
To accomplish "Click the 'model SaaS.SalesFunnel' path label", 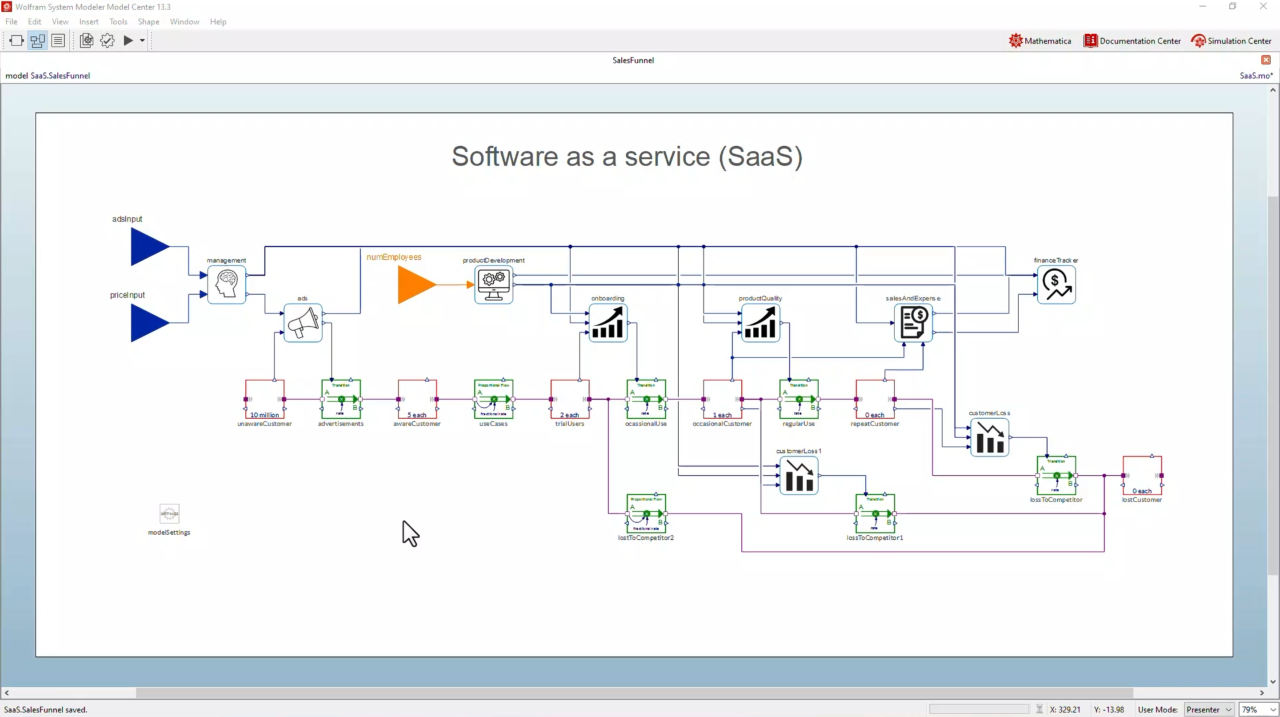I will [48, 76].
